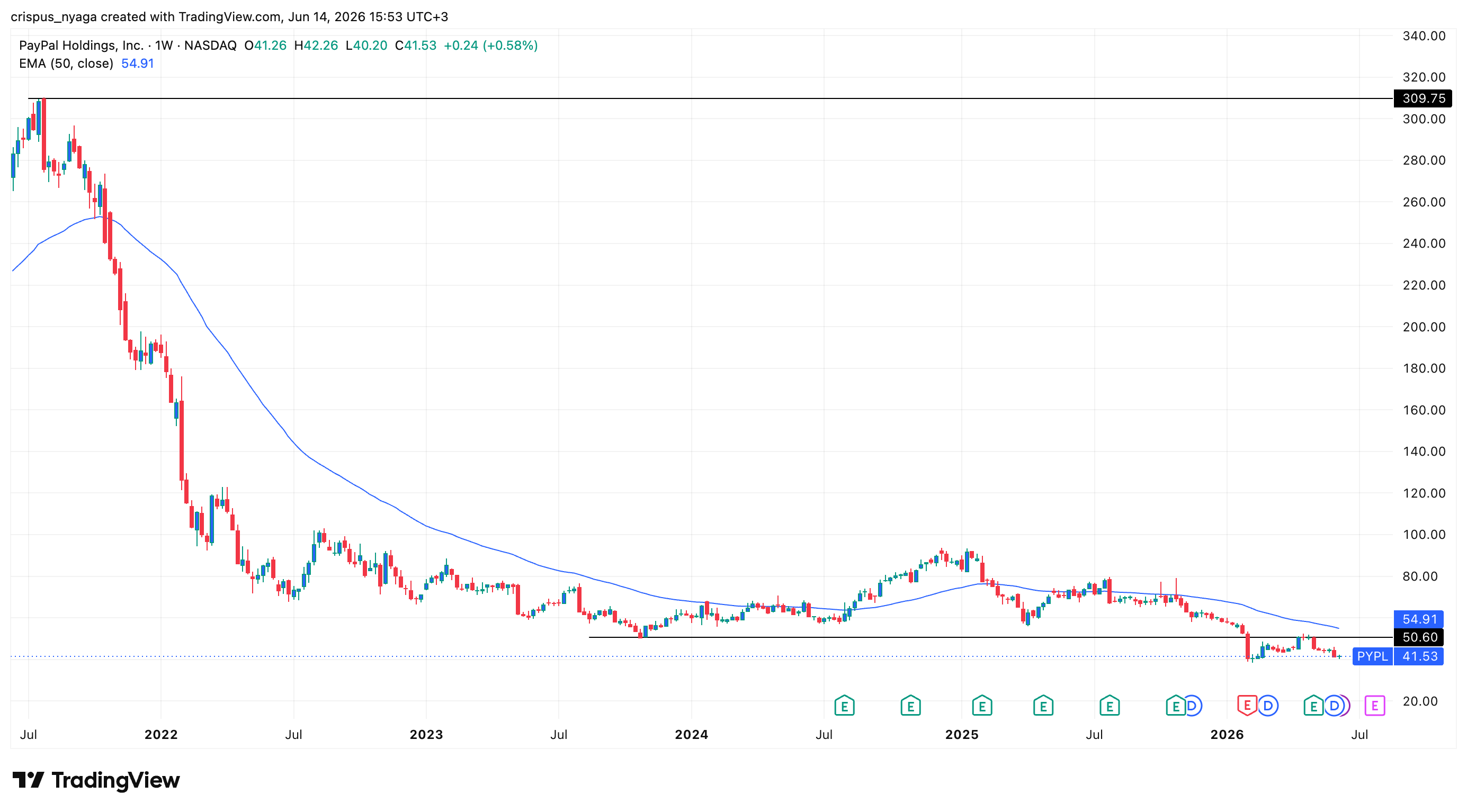1467x812 pixels.
Task: Click the 160.00 price scale label
Action: (x=1424, y=410)
